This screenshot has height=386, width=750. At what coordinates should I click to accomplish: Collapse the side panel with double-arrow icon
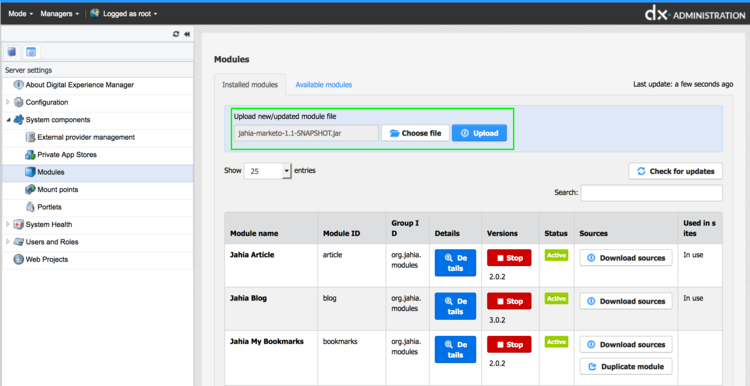pyautogui.click(x=187, y=34)
